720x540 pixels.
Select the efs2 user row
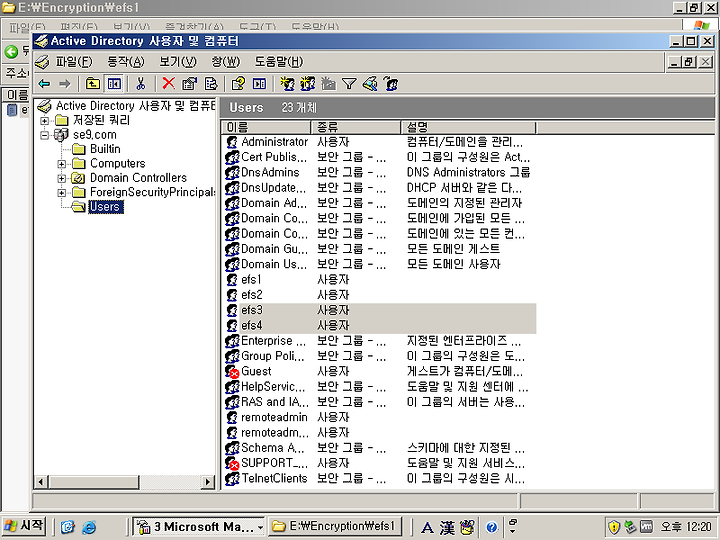(380, 295)
